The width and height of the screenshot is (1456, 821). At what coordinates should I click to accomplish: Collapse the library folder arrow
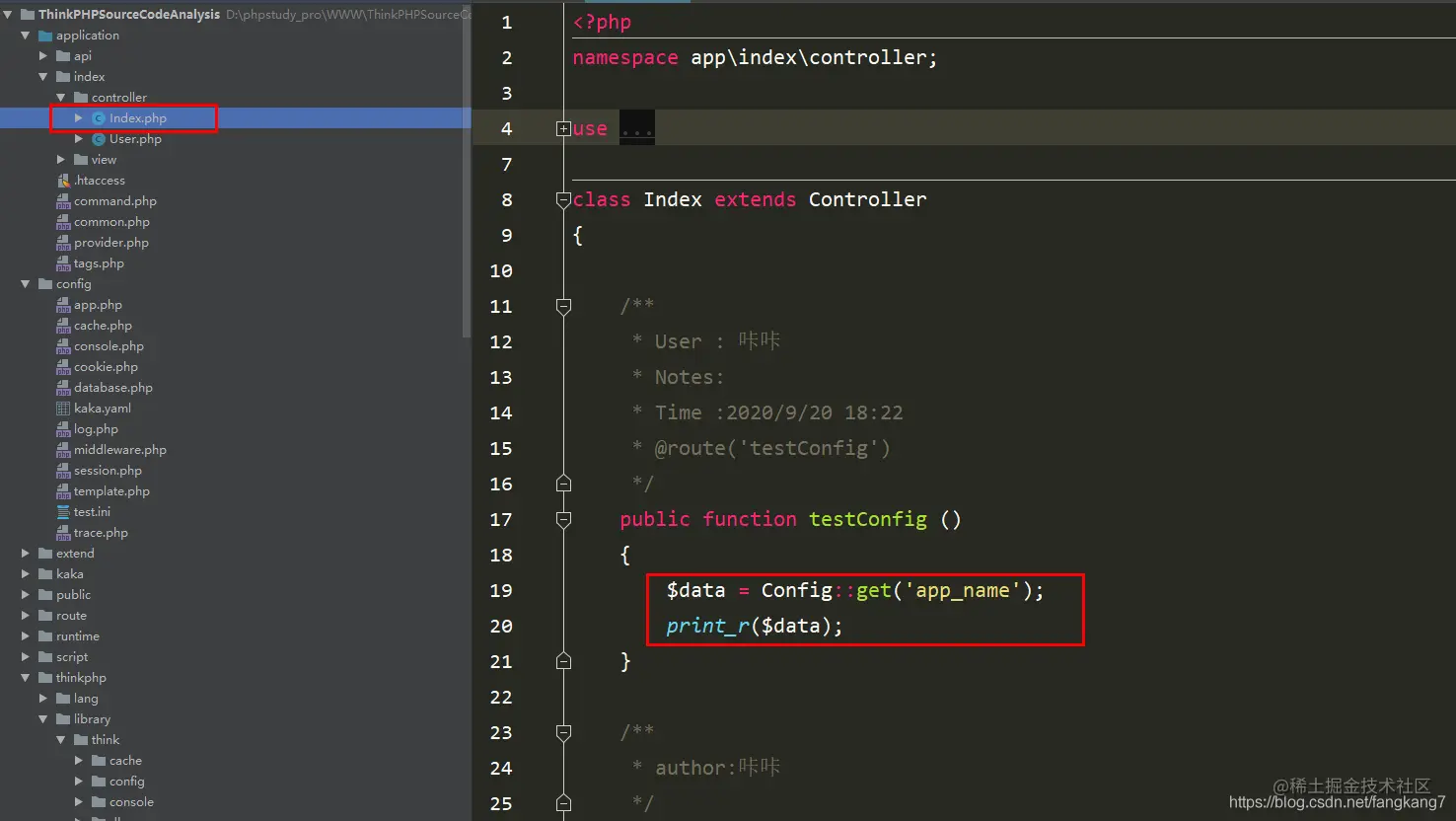pyautogui.click(x=43, y=718)
